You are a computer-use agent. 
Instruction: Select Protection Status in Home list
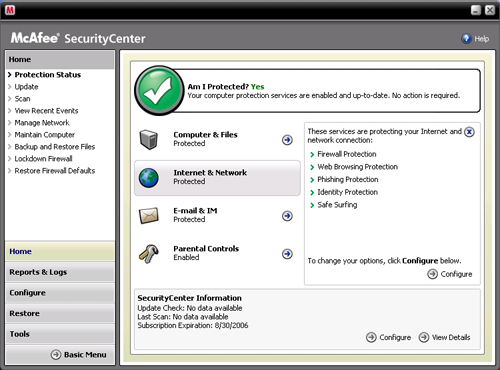[x=48, y=75]
